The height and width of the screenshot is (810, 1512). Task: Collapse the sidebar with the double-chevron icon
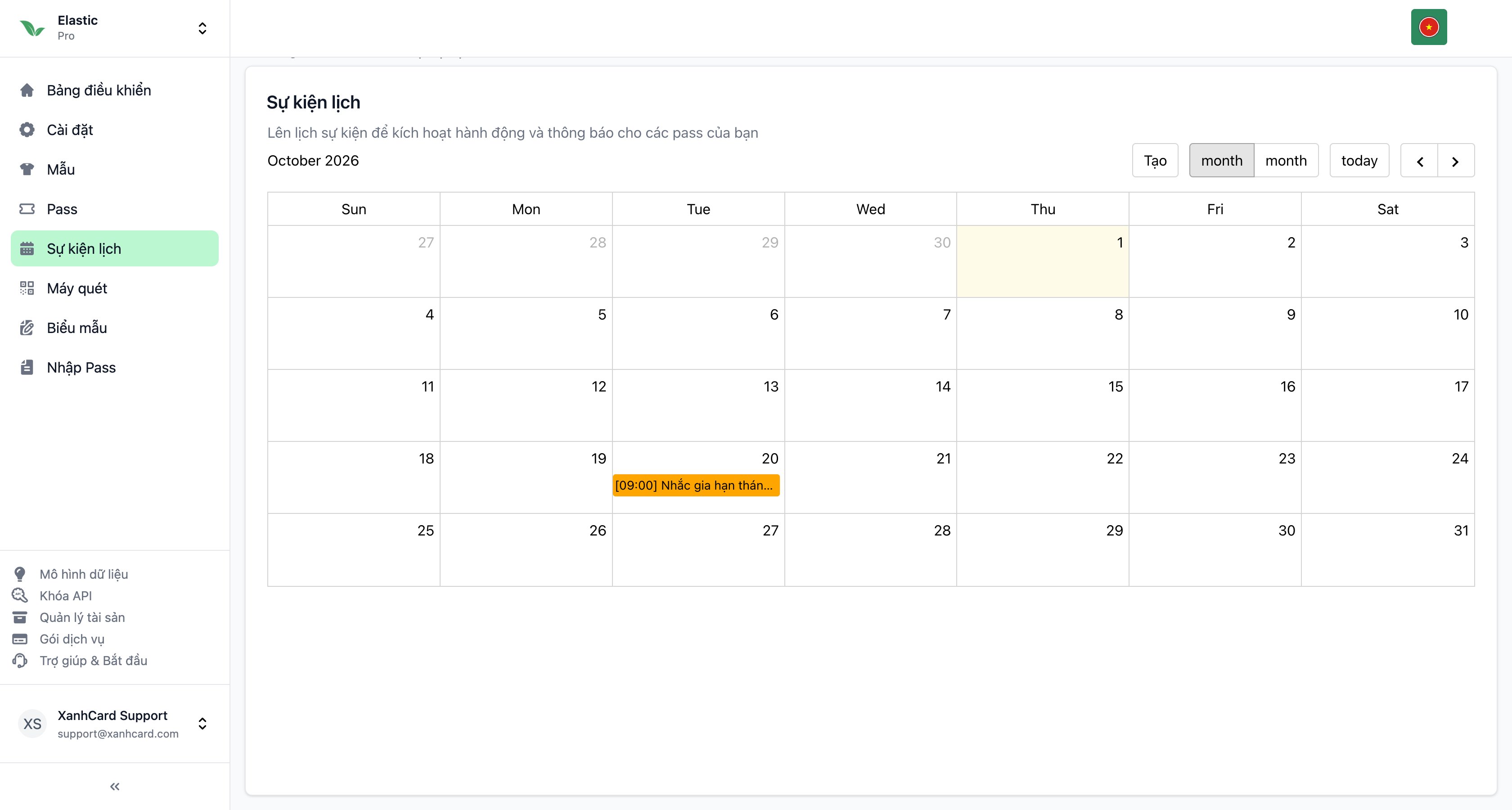(115, 787)
